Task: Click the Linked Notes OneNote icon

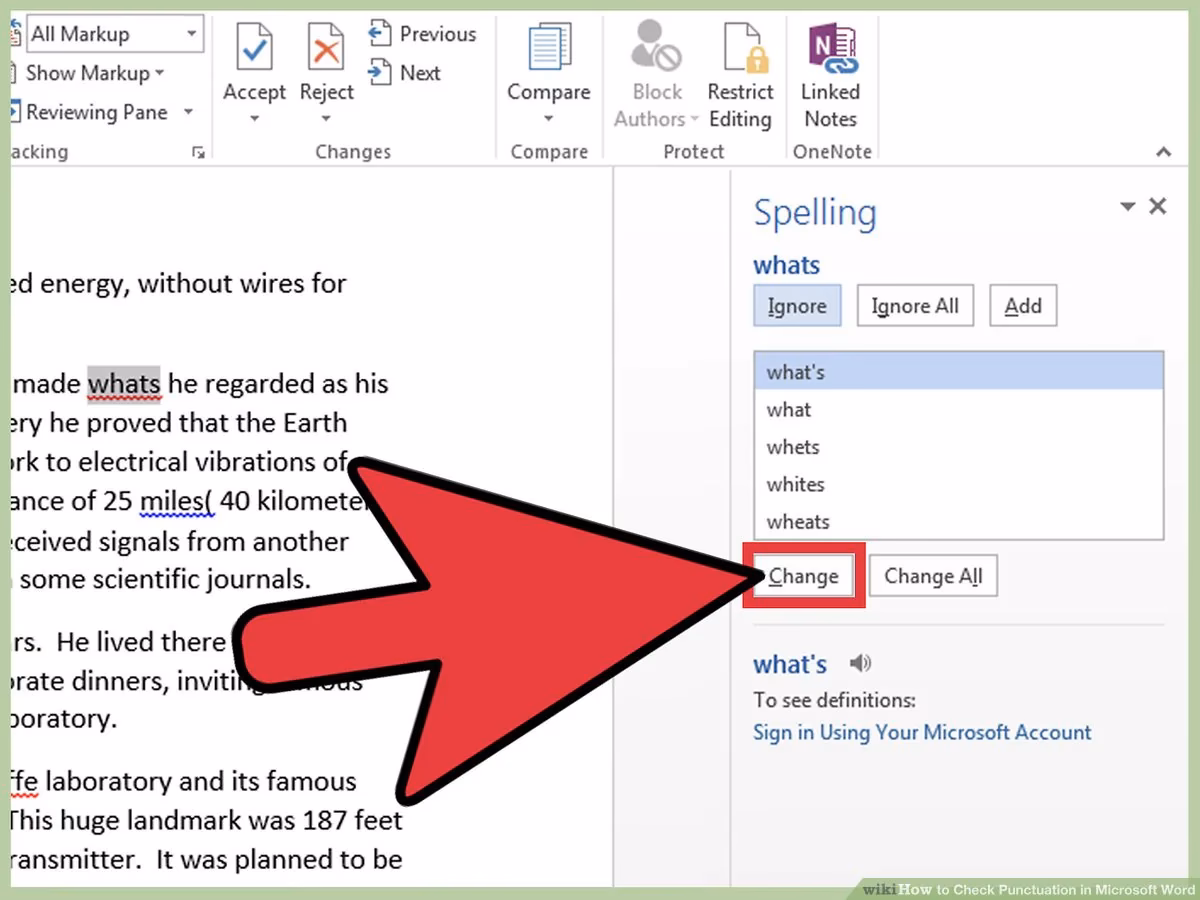Action: (x=831, y=45)
